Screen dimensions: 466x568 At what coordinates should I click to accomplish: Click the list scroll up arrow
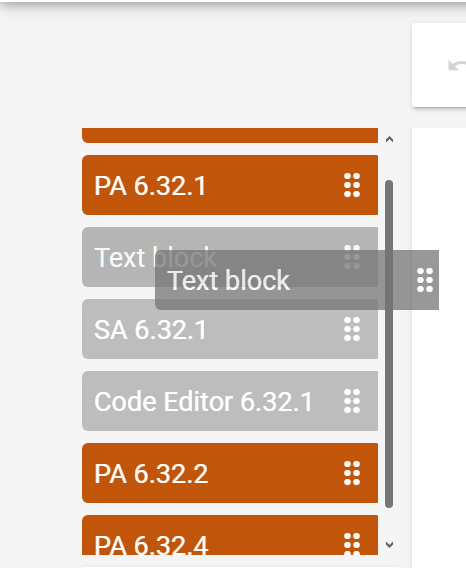390,139
